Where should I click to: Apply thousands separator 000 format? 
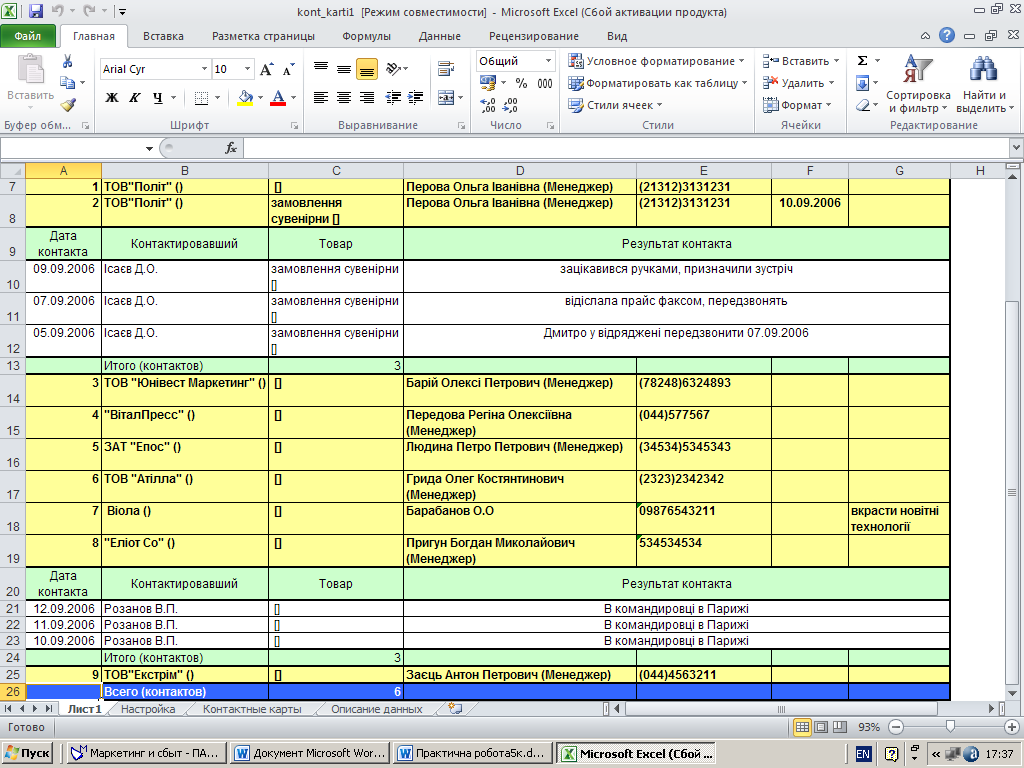click(545, 83)
